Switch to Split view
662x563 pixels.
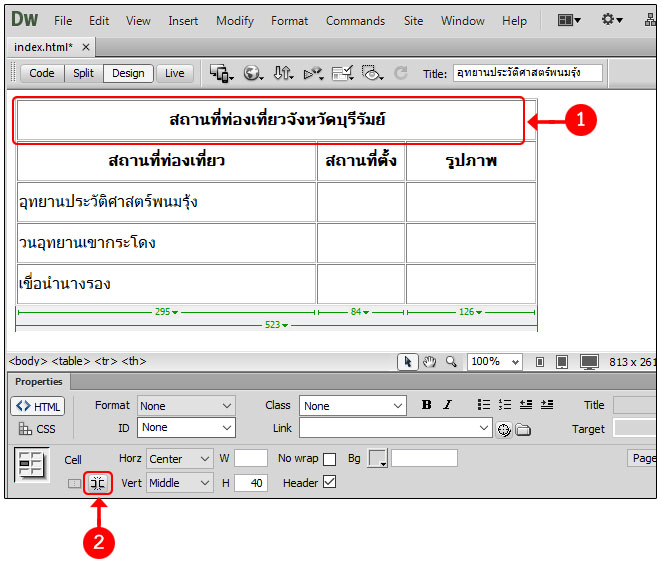(x=84, y=73)
